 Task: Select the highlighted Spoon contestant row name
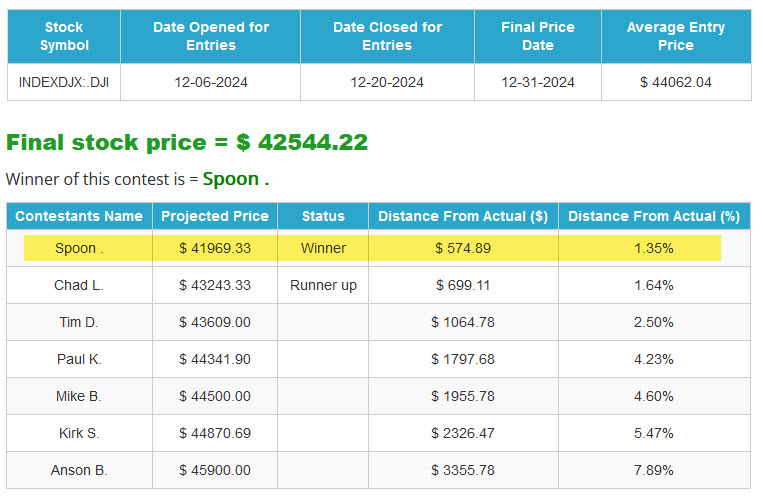pos(79,249)
